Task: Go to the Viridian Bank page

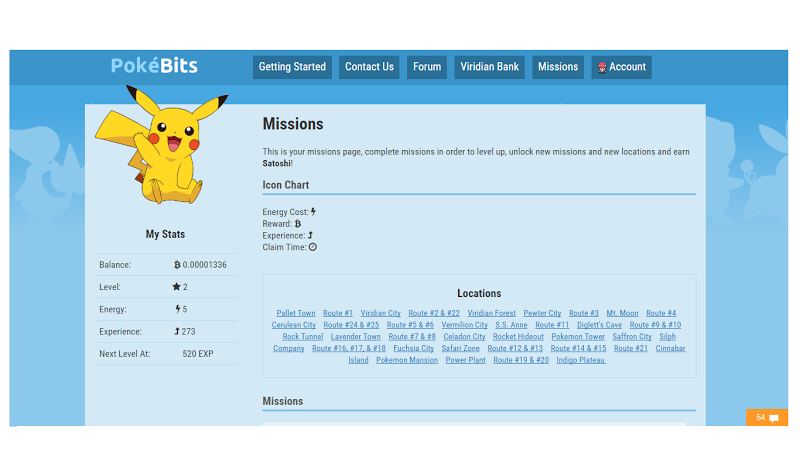Action: pyautogui.click(x=489, y=67)
